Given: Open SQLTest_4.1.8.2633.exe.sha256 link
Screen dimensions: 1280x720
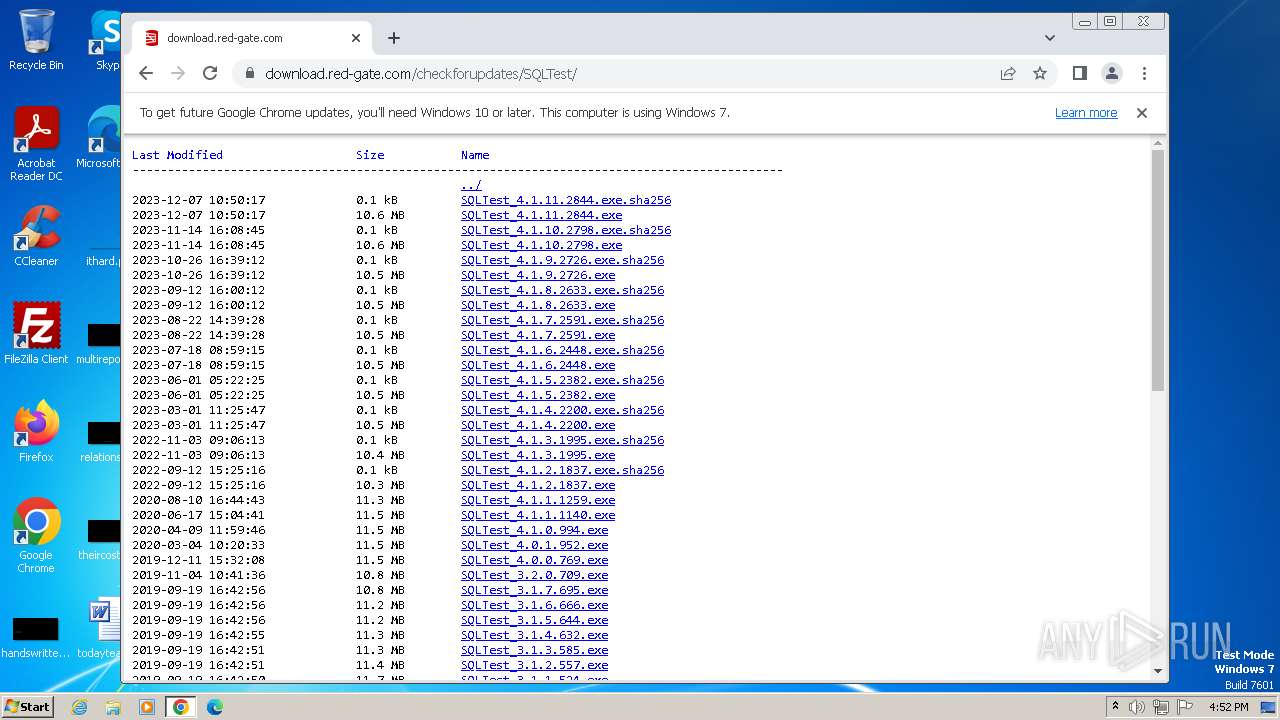Looking at the screenshot, I should [x=562, y=290].
